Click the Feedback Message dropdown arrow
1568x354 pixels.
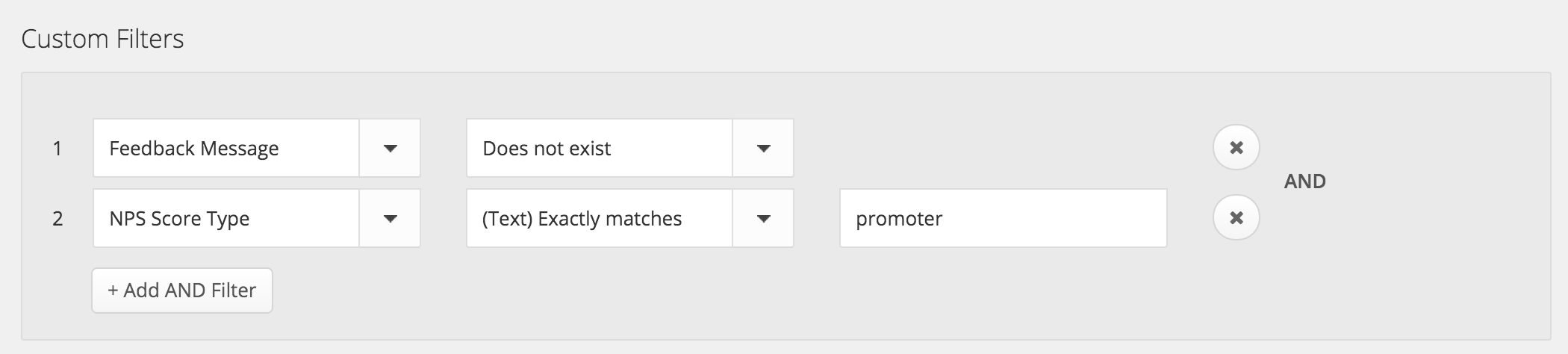[390, 149]
